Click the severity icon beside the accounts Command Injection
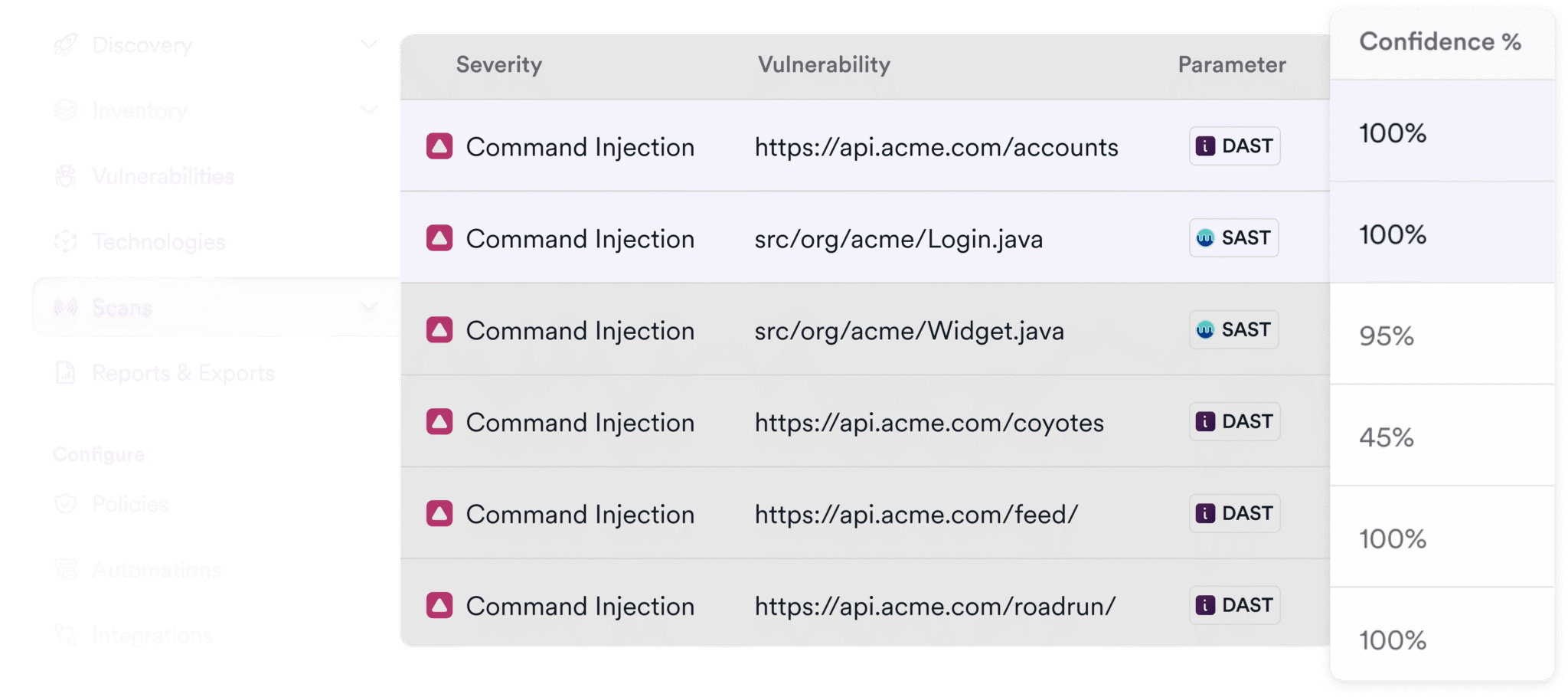Screen dimensions: 1568x697 pos(439,146)
